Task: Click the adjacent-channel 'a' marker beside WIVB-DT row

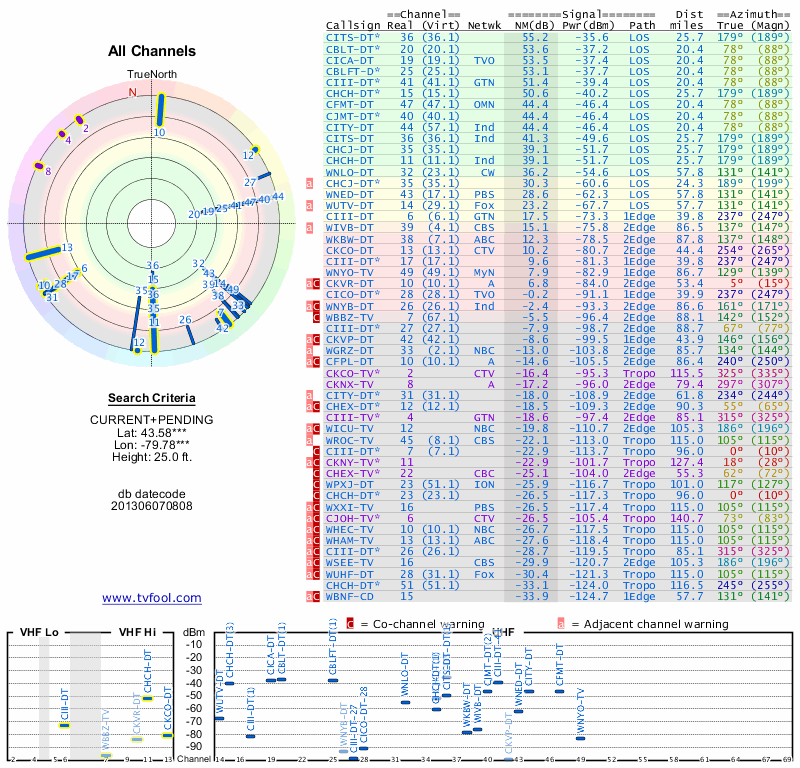Action: pos(309,228)
